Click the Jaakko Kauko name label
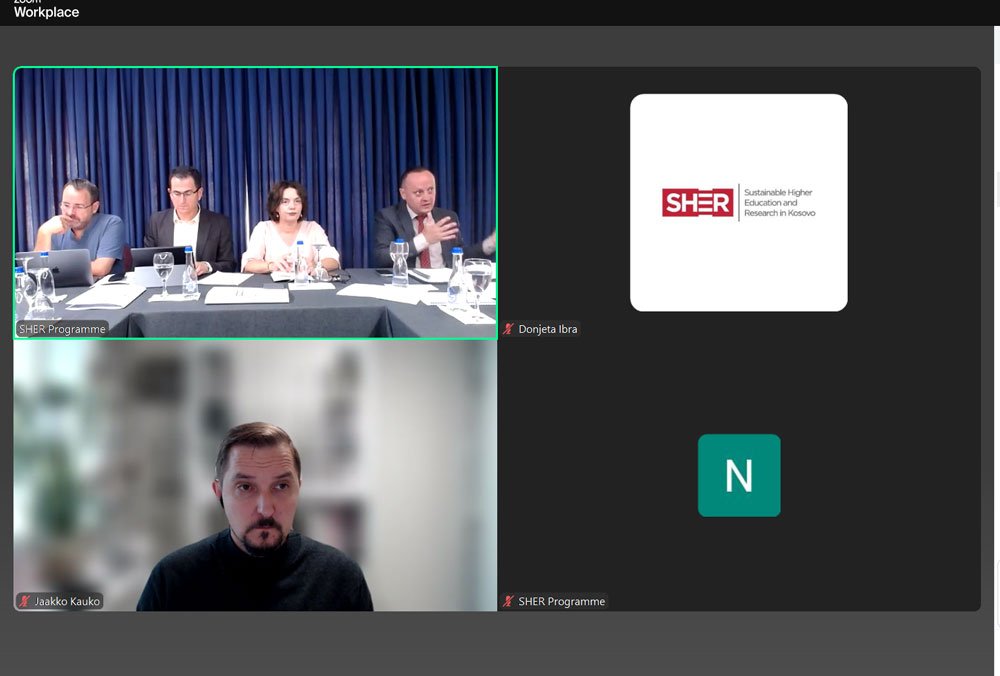The width and height of the screenshot is (1000, 676). (67, 601)
